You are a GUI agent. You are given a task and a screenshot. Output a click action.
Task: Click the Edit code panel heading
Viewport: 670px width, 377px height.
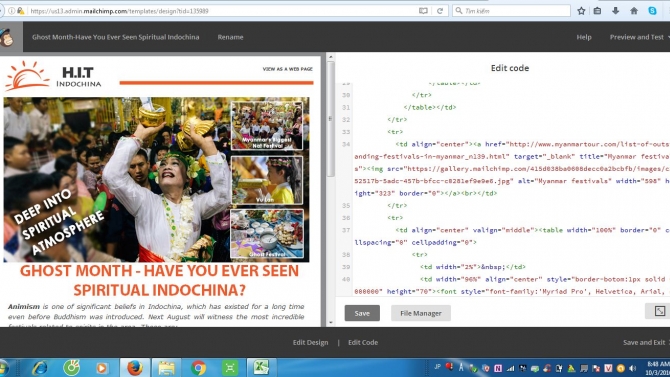click(x=510, y=68)
